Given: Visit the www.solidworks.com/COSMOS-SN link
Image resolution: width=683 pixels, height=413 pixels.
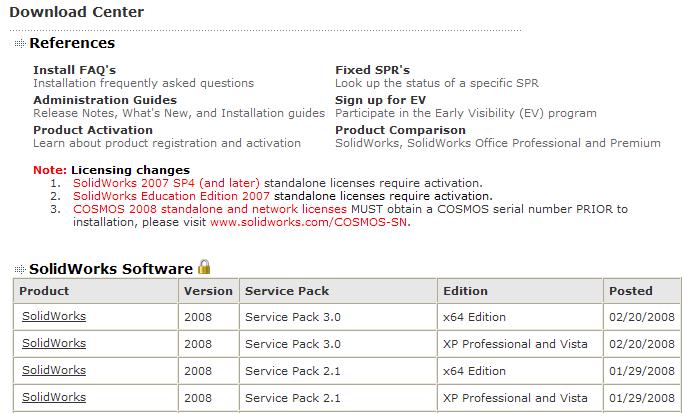Looking at the screenshot, I should [x=309, y=222].
